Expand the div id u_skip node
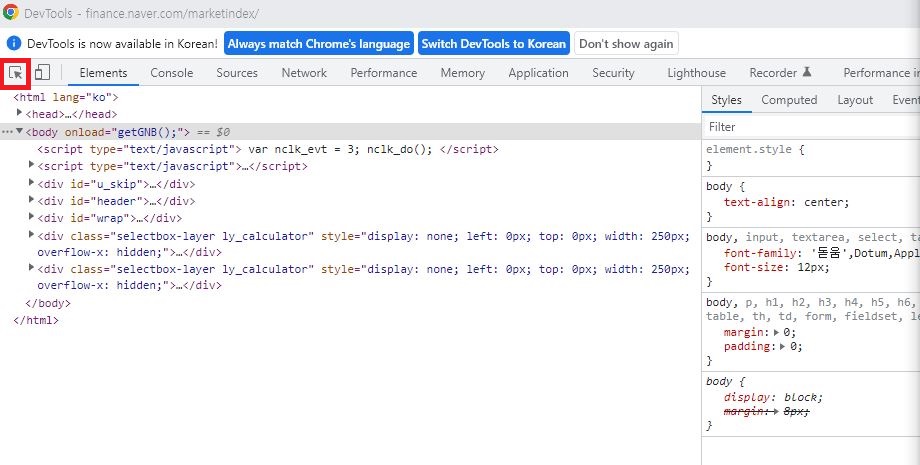Image resolution: width=920 pixels, height=465 pixels. 31,182
